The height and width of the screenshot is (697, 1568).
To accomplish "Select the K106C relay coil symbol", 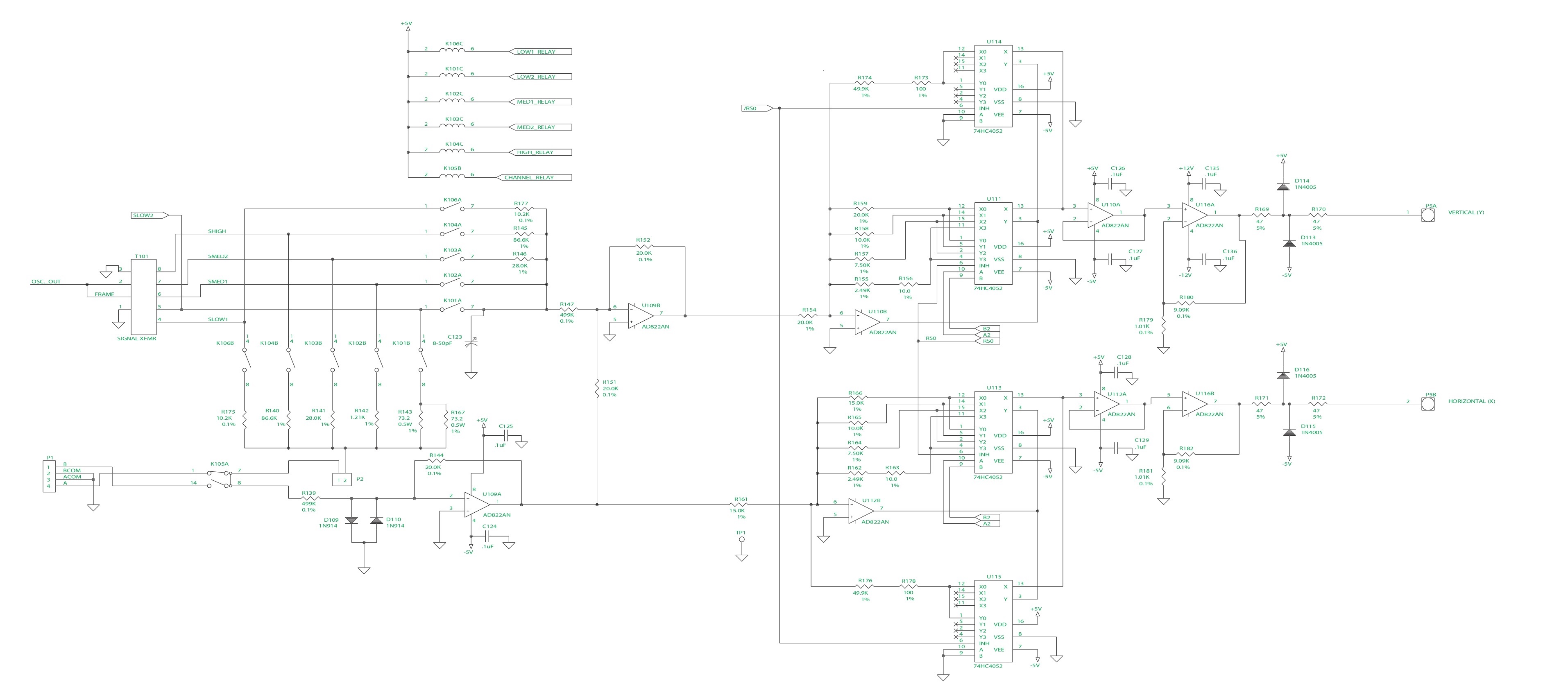I will click(x=452, y=51).
